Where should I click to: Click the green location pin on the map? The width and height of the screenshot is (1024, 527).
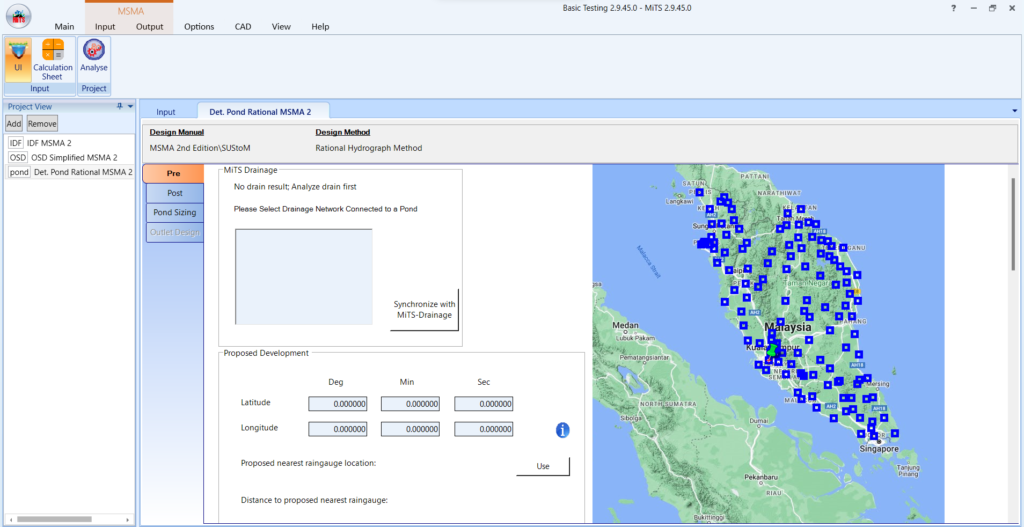pyautogui.click(x=773, y=349)
